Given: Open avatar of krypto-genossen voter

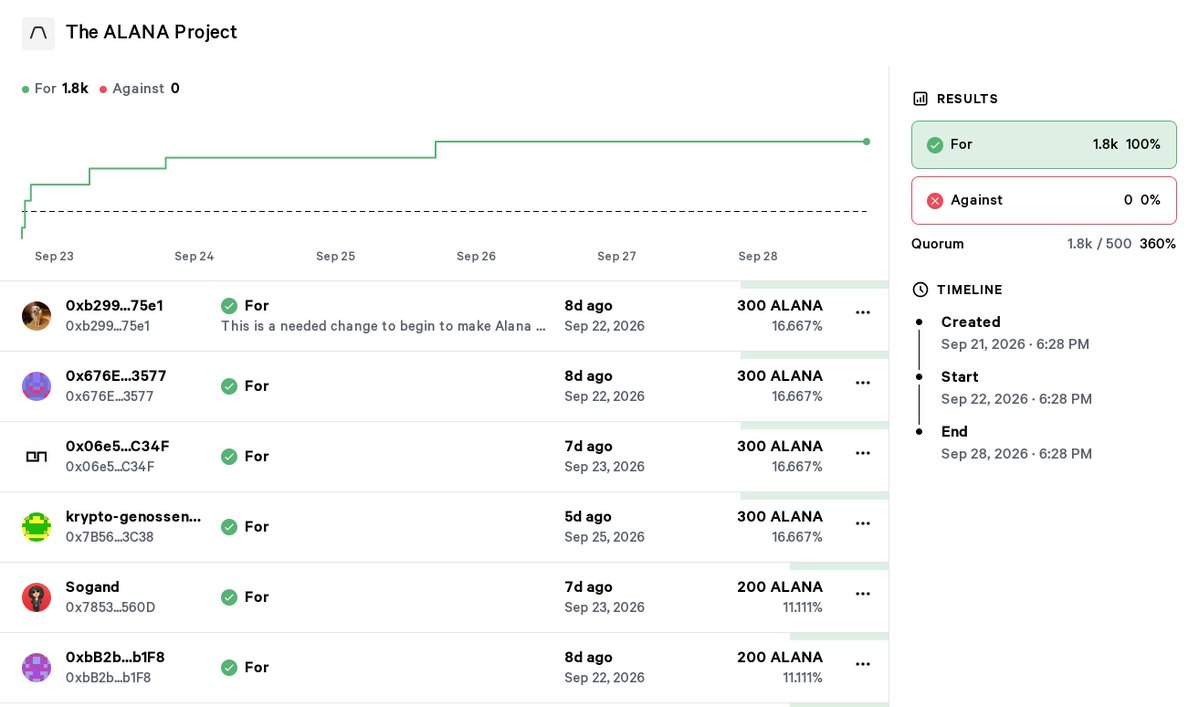Looking at the screenshot, I should [36, 527].
